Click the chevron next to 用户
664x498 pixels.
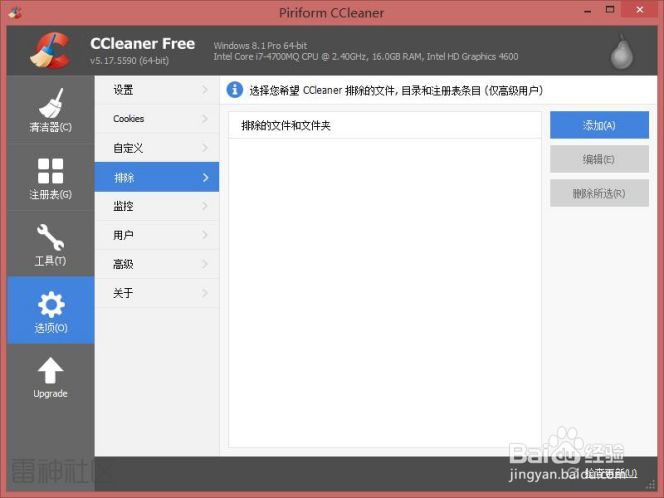click(x=205, y=235)
